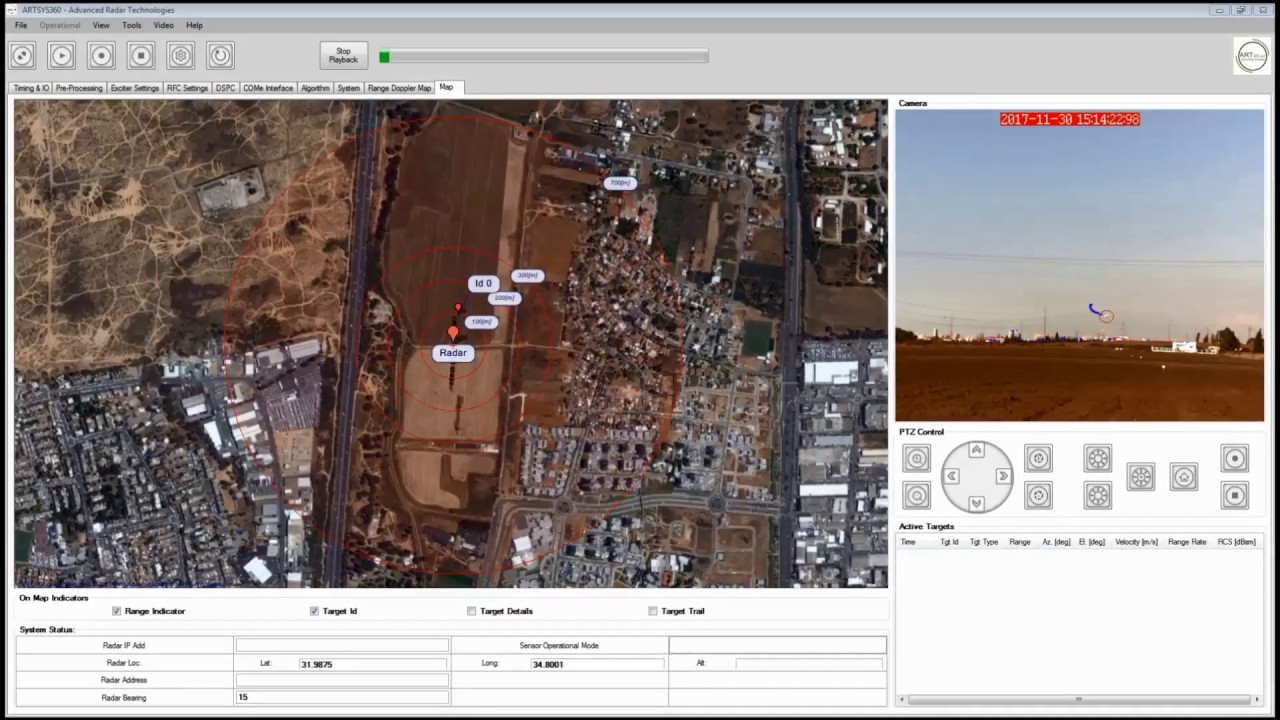The height and width of the screenshot is (720, 1280).
Task: Pan the camera left with PTZ left arrow
Action: tap(951, 476)
